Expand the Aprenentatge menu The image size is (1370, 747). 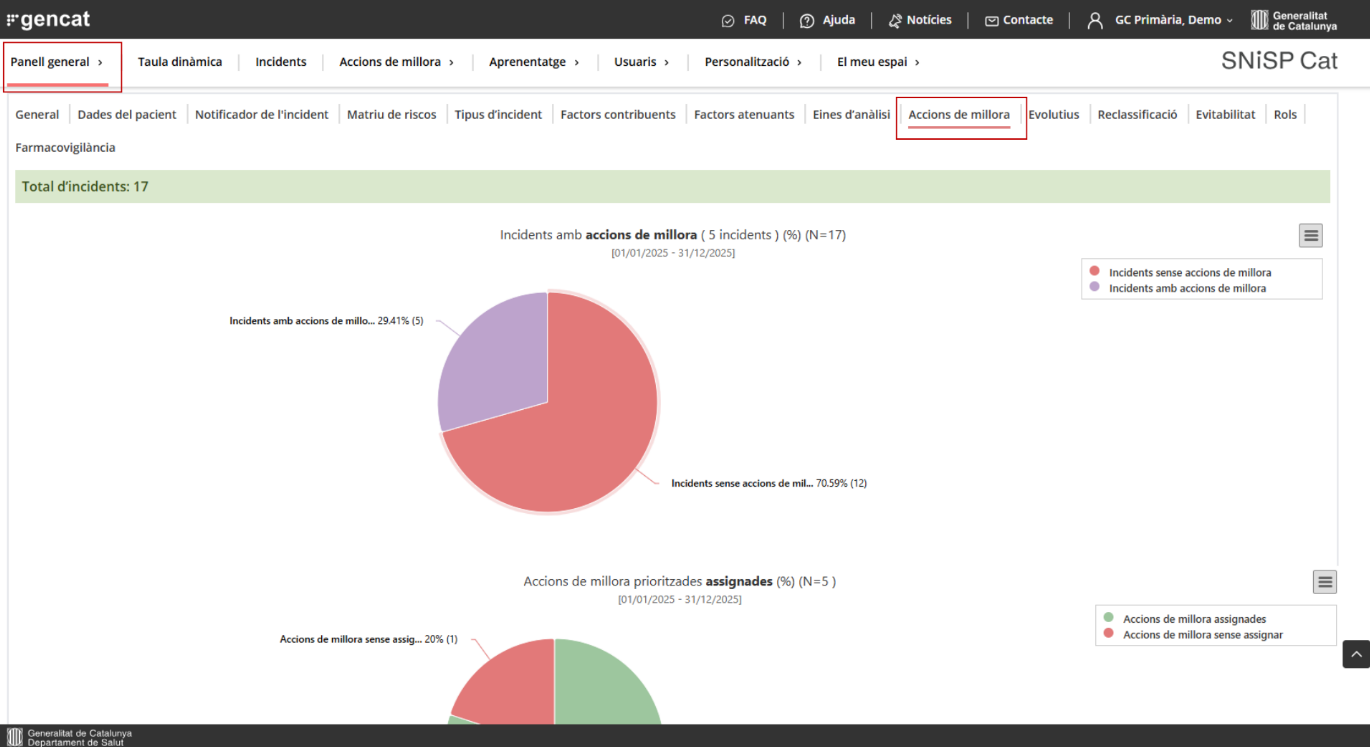coord(534,62)
